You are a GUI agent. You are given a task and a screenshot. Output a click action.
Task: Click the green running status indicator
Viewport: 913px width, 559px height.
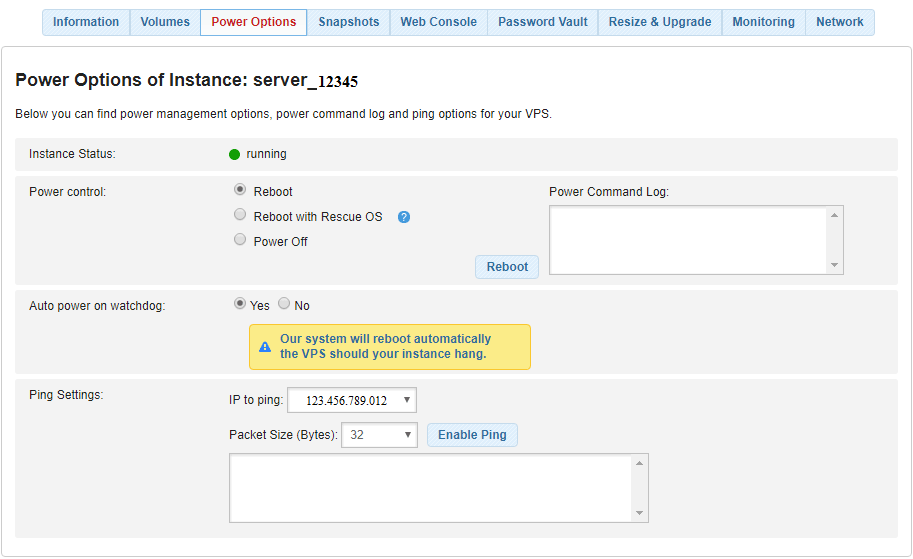click(x=234, y=154)
